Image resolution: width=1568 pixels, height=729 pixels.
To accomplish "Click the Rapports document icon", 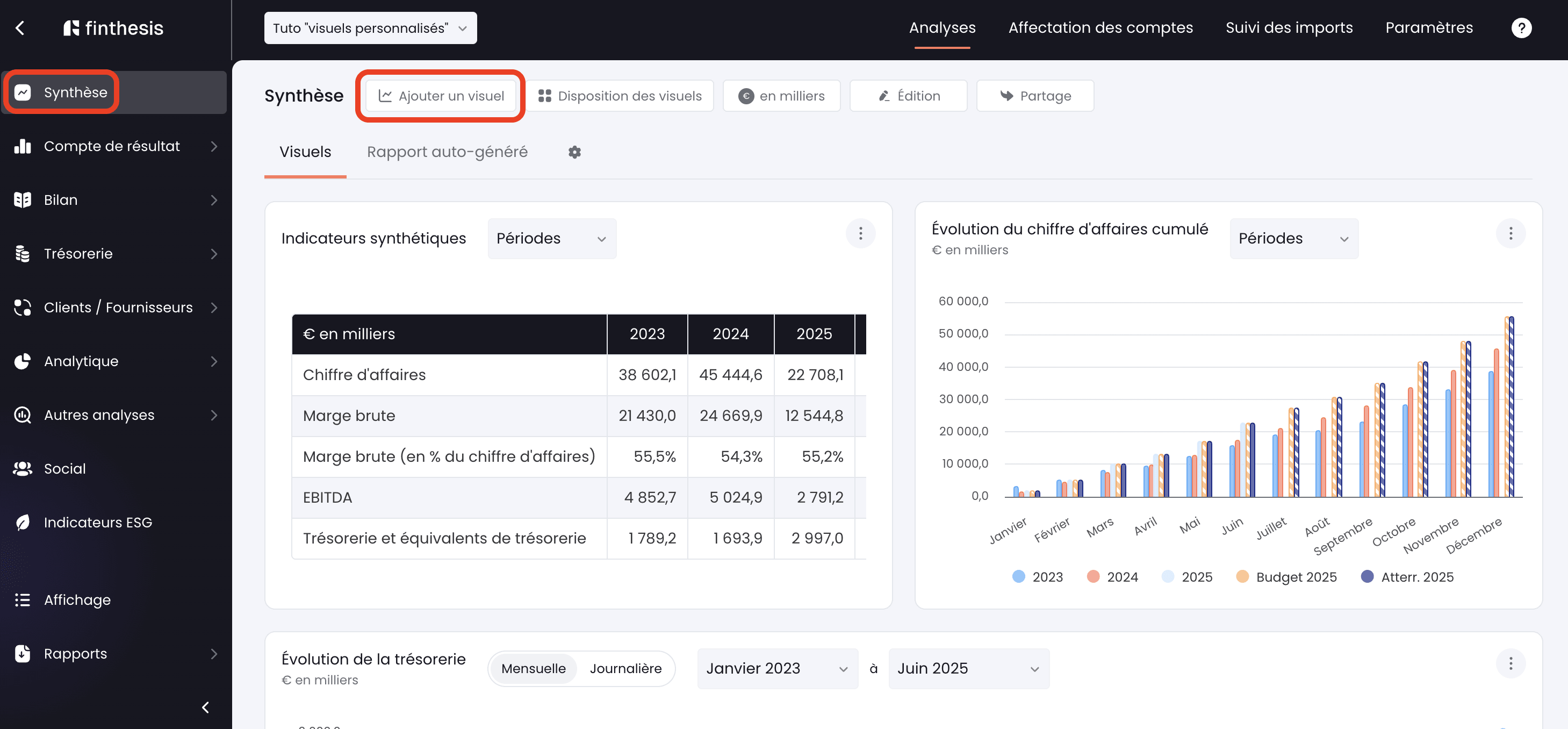I will 23,654.
